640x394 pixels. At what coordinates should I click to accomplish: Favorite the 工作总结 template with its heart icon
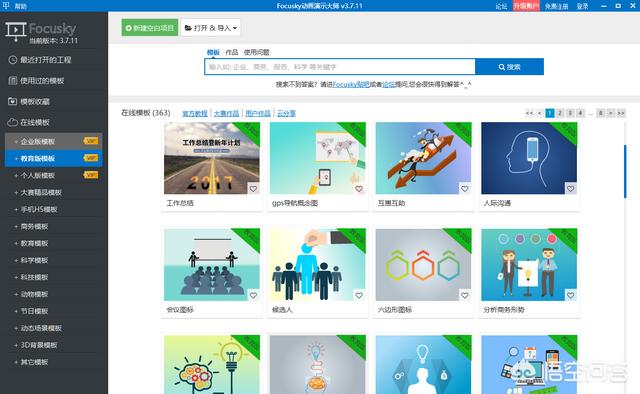pos(253,189)
